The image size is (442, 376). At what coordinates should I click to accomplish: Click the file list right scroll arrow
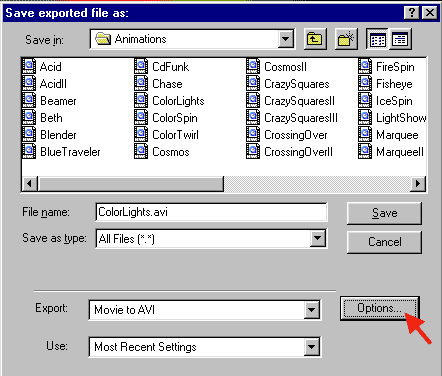[x=418, y=183]
